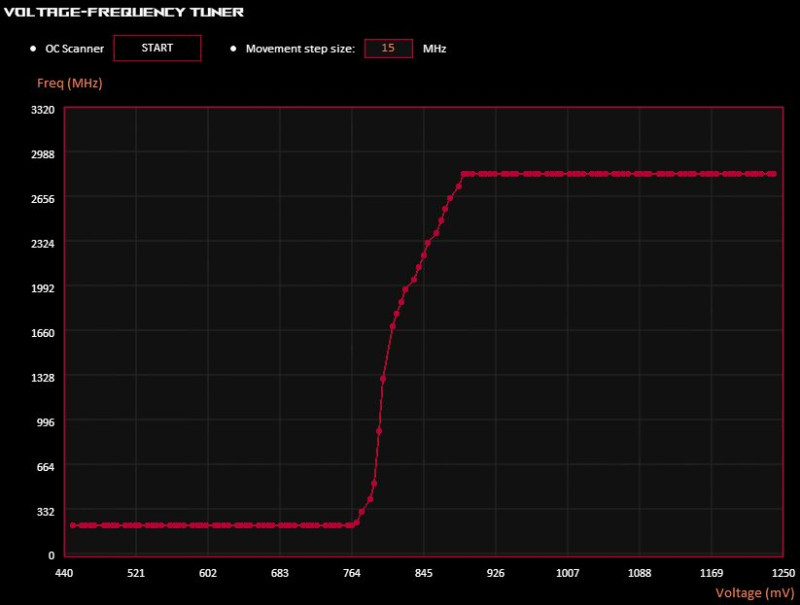Click the "Voltage (mV)" axis label
Screen dimensions: 800x605
(755, 593)
